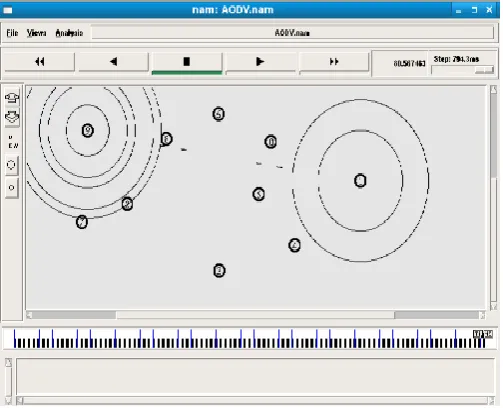
Task: Click the small circle tool button
Action: [12, 188]
